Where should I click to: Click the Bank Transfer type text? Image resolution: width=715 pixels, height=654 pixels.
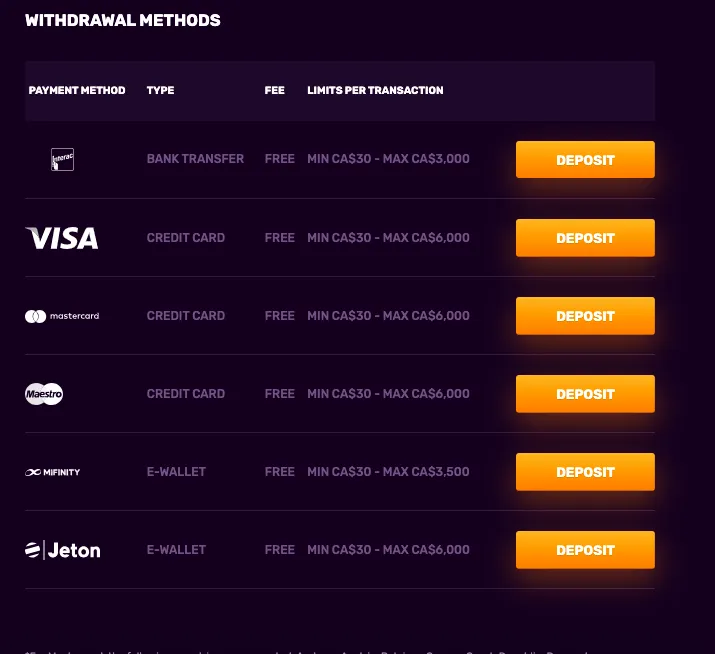195,159
